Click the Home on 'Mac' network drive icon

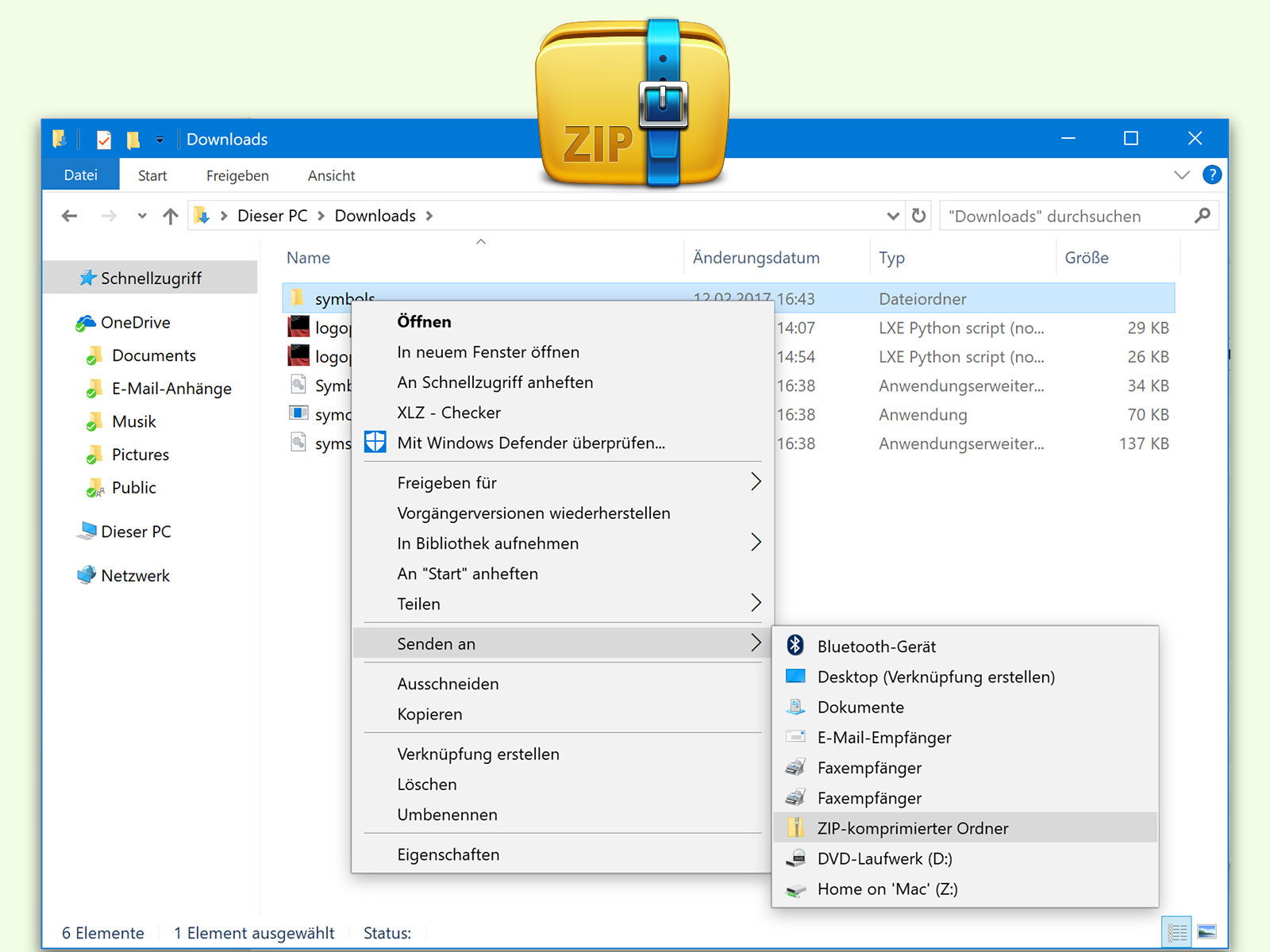(795, 889)
